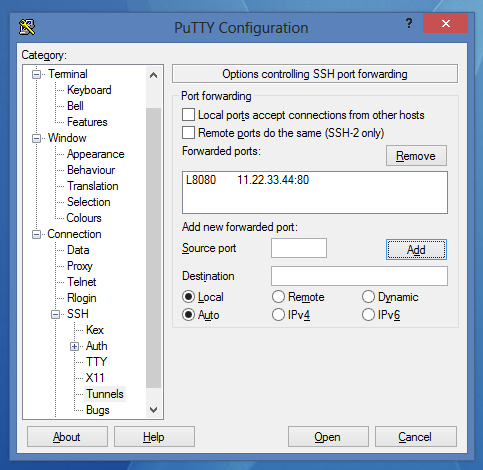Enable local ports accept connections checkbox
This screenshot has width=483, height=470.
188,115
